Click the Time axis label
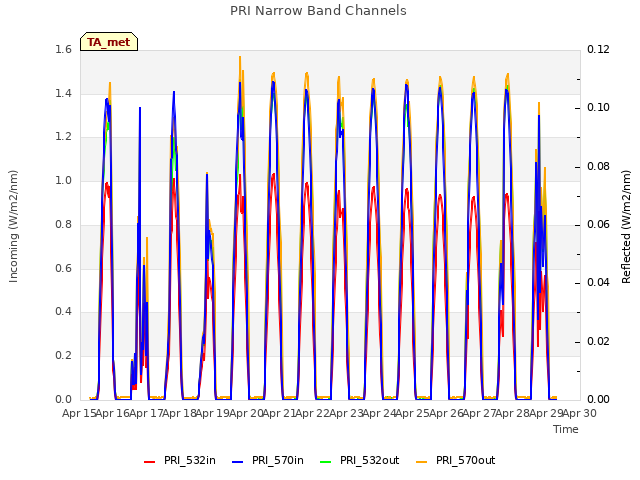This screenshot has height=480, width=640. (566, 429)
